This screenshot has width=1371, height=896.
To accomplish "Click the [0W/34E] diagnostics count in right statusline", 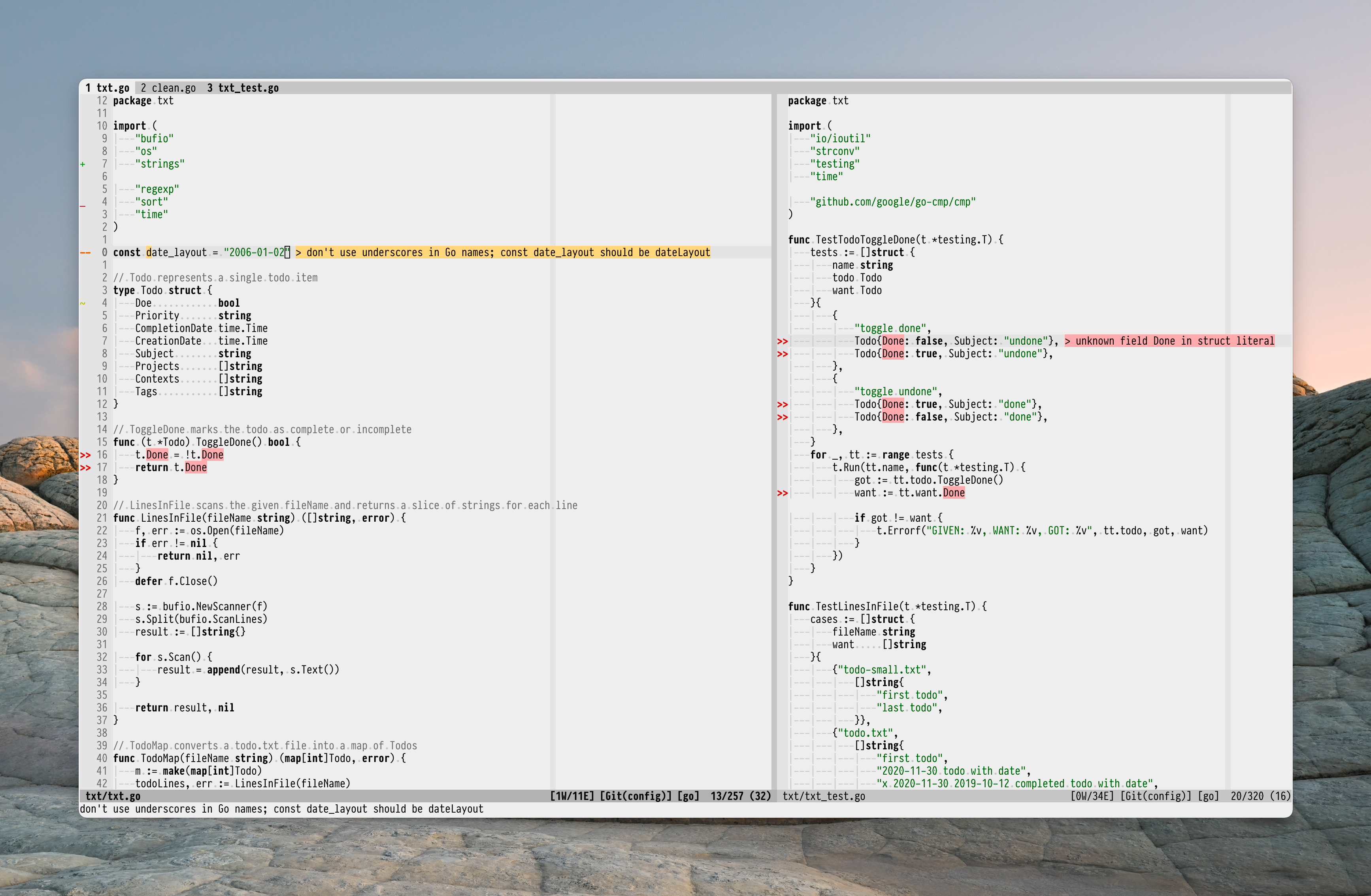I will pos(1092,796).
